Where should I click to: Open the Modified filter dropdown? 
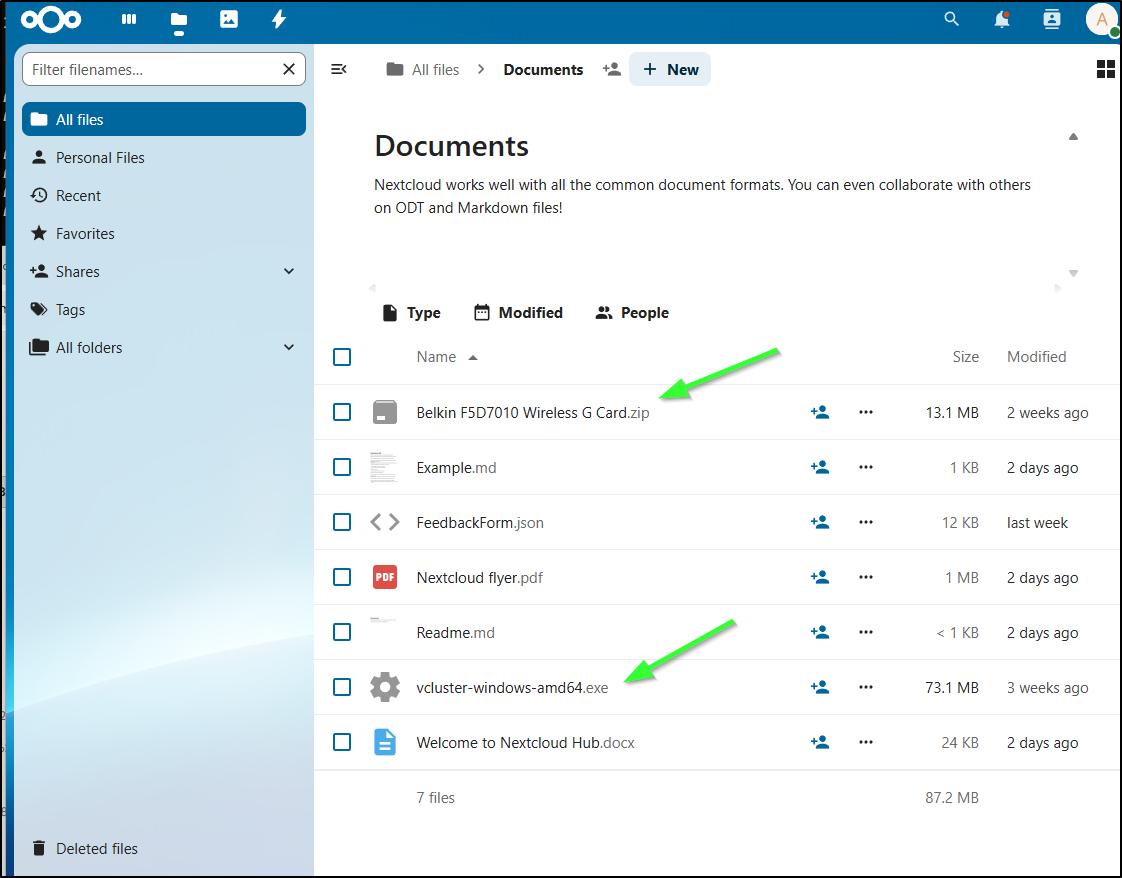coord(518,313)
